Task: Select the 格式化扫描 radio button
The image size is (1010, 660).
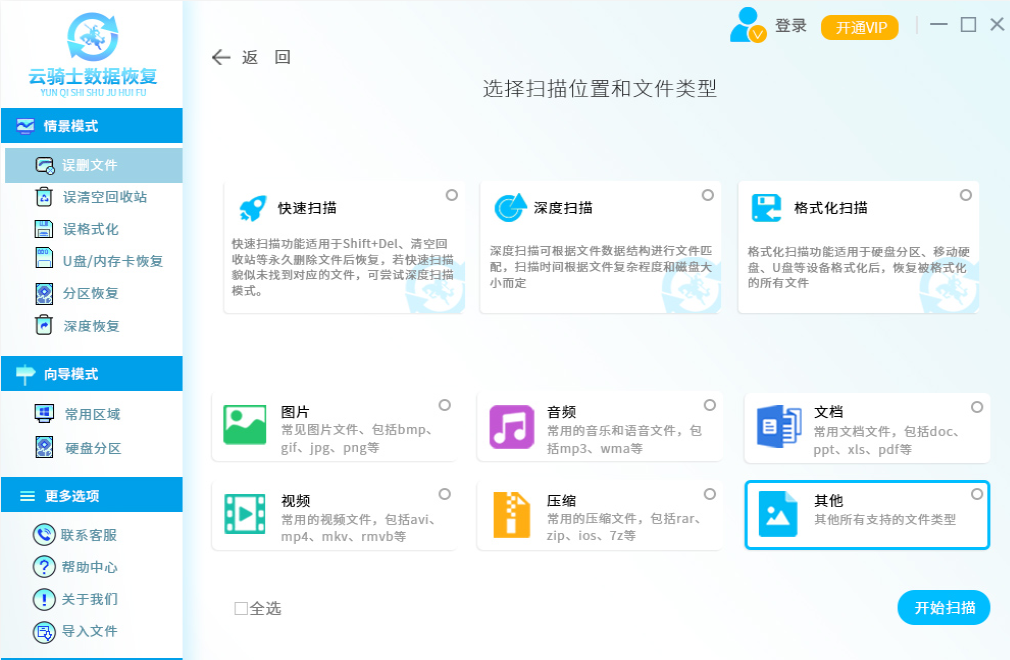Action: tap(966, 195)
